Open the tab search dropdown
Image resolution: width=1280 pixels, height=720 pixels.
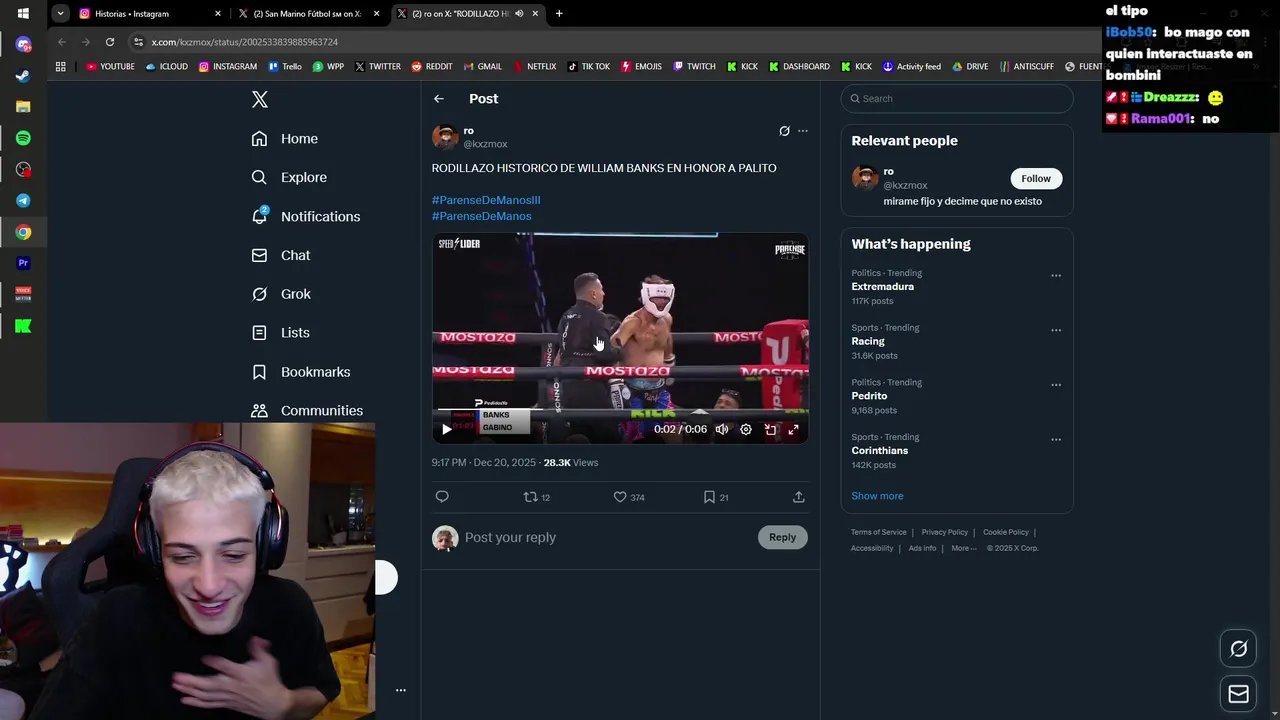60,14
